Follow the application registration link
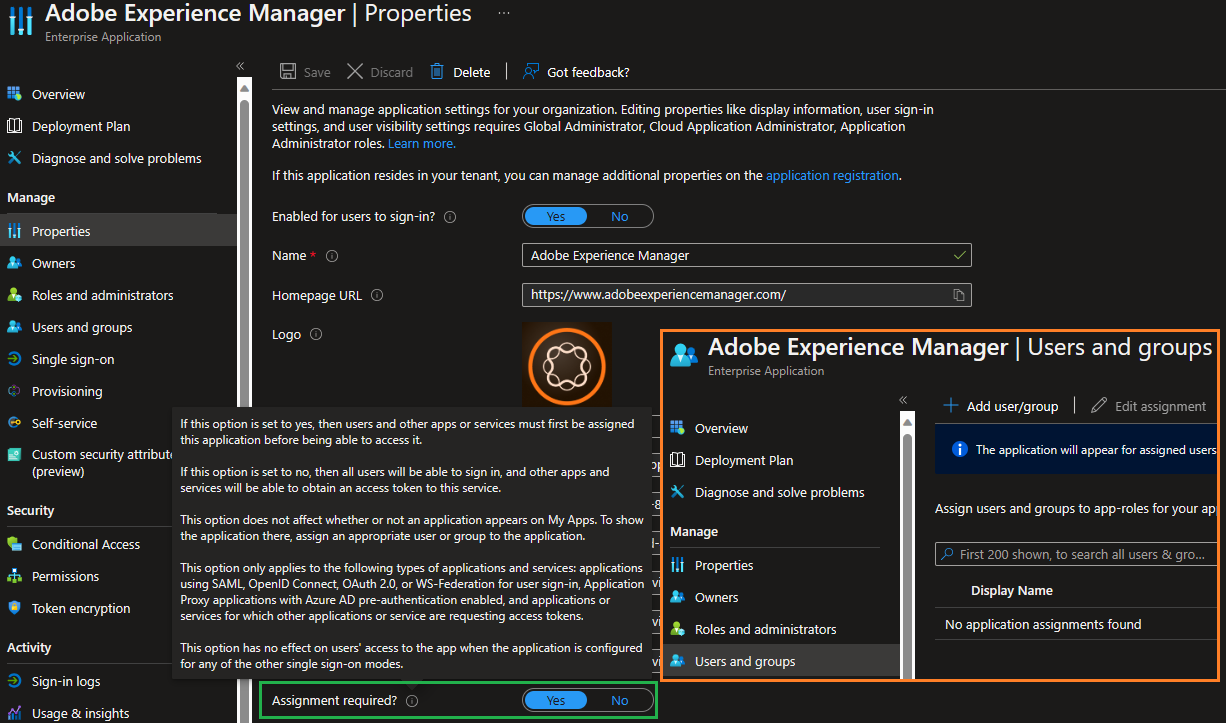Image resolution: width=1226 pixels, height=723 pixels. 832,175
